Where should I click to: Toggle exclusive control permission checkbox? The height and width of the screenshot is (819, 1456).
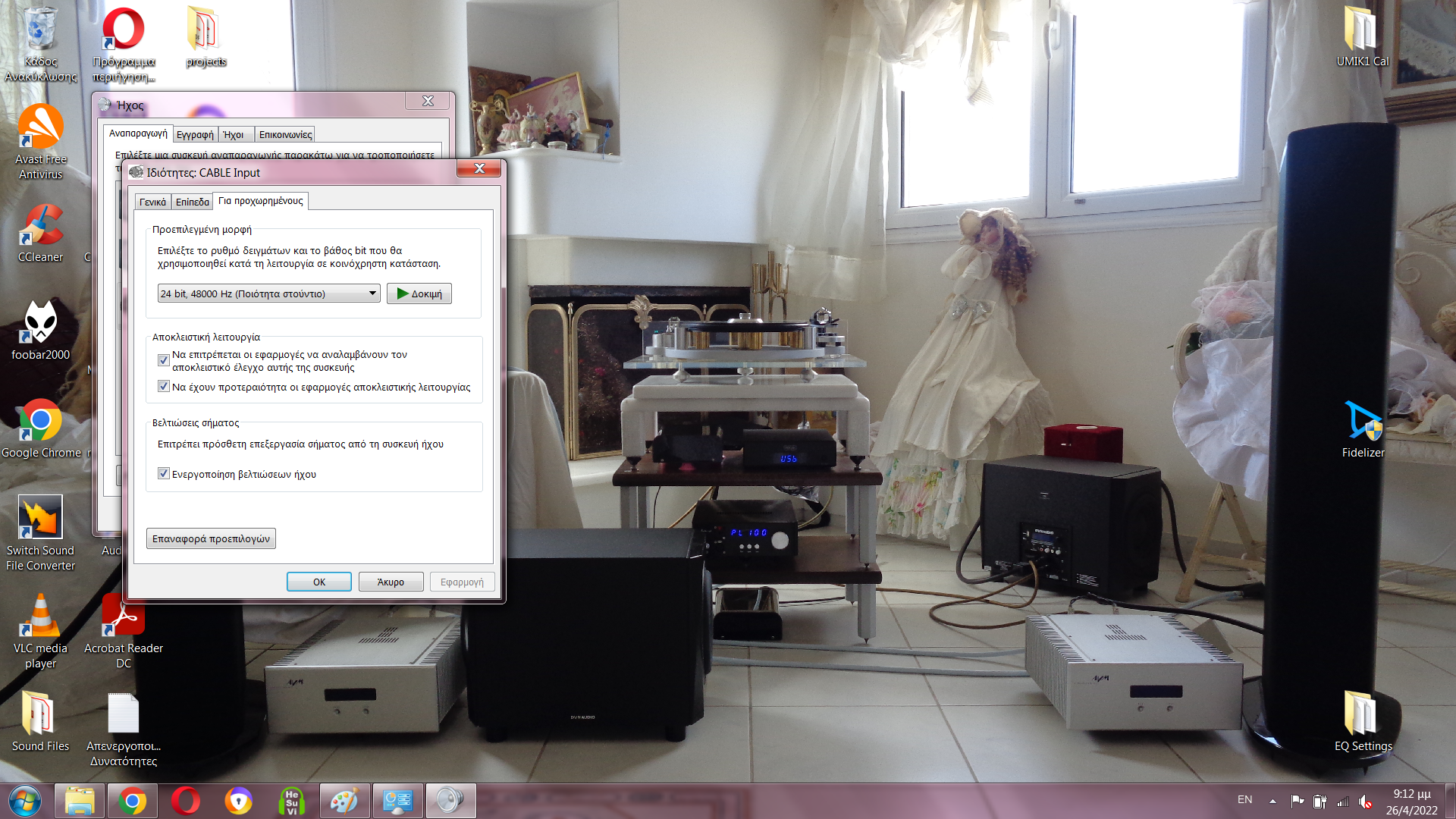point(163,360)
